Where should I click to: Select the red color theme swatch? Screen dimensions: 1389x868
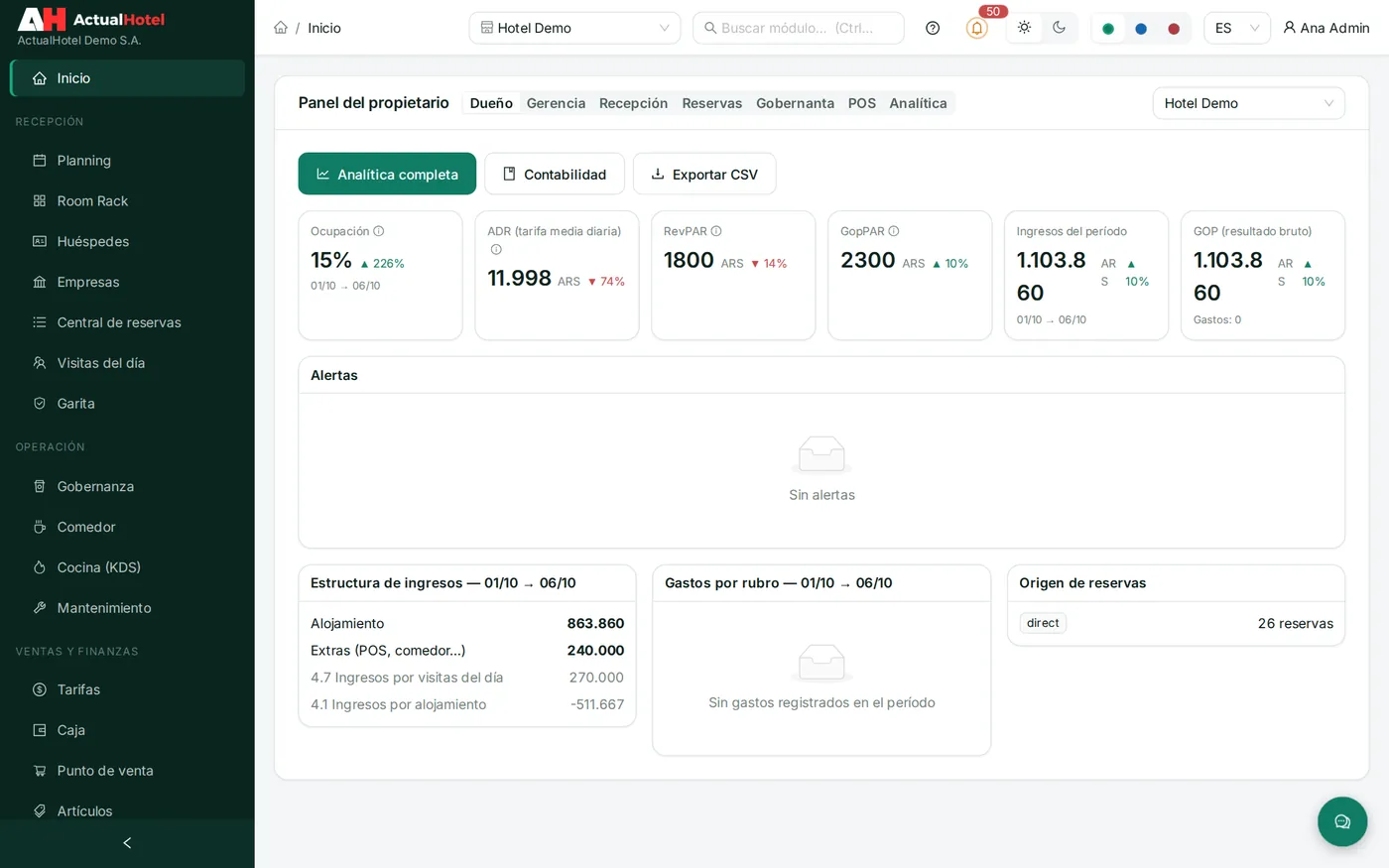click(1174, 29)
